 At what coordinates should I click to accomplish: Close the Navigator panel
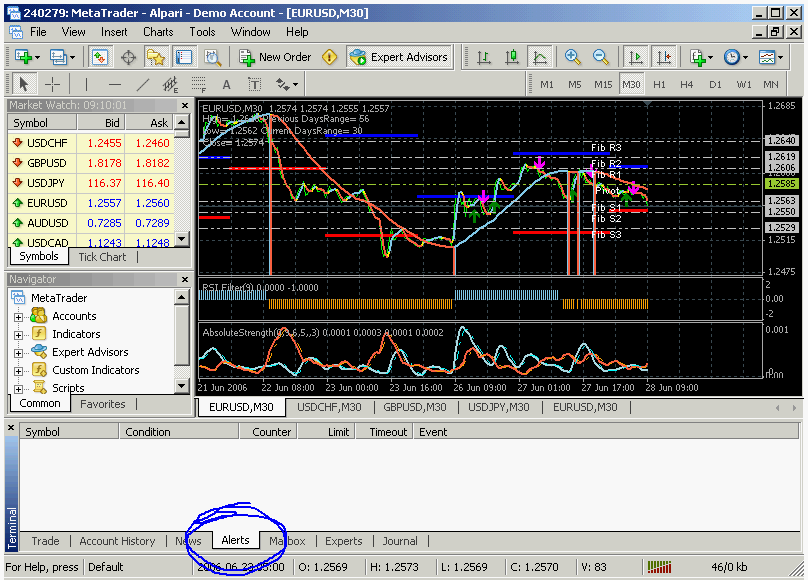185,279
